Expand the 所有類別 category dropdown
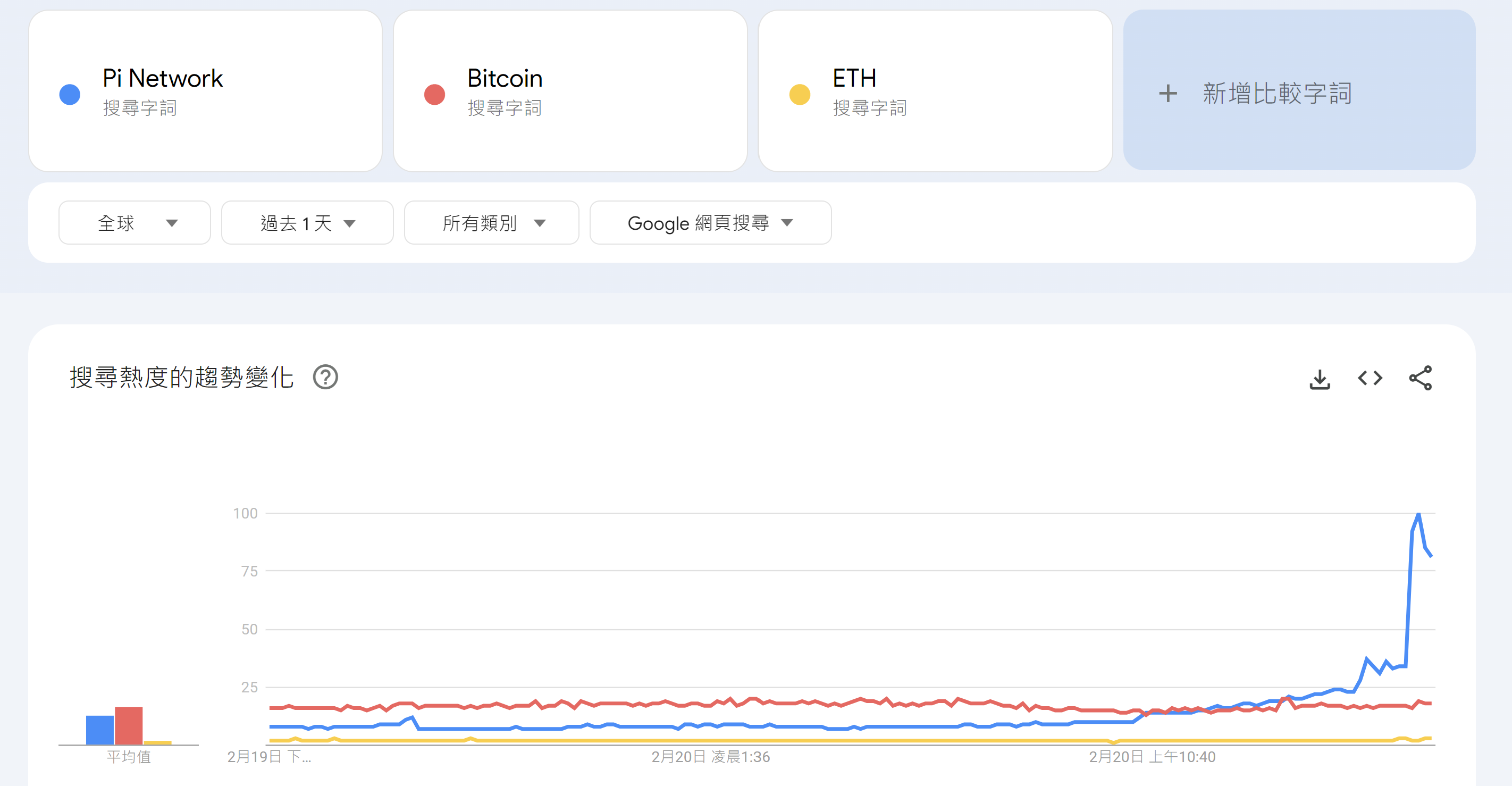This screenshot has height=786, width=1512. (491, 223)
